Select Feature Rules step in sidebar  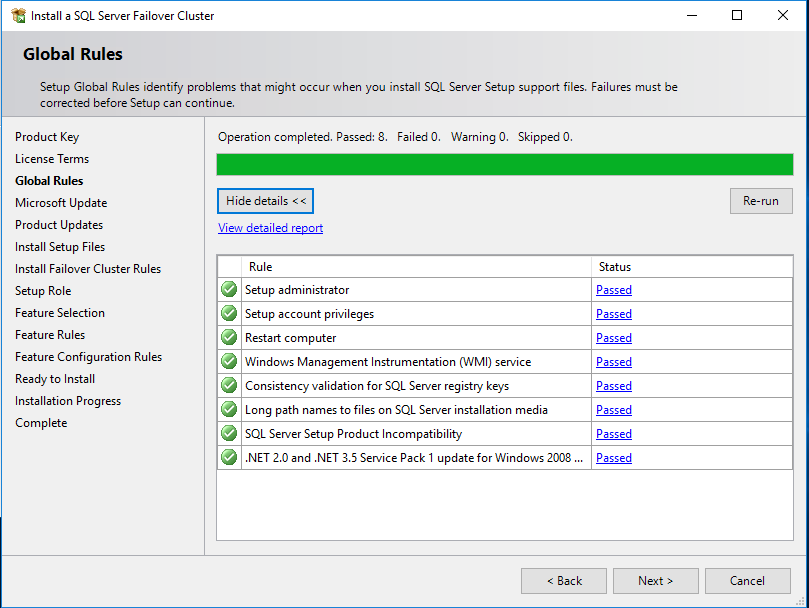pyautogui.click(x=50, y=335)
